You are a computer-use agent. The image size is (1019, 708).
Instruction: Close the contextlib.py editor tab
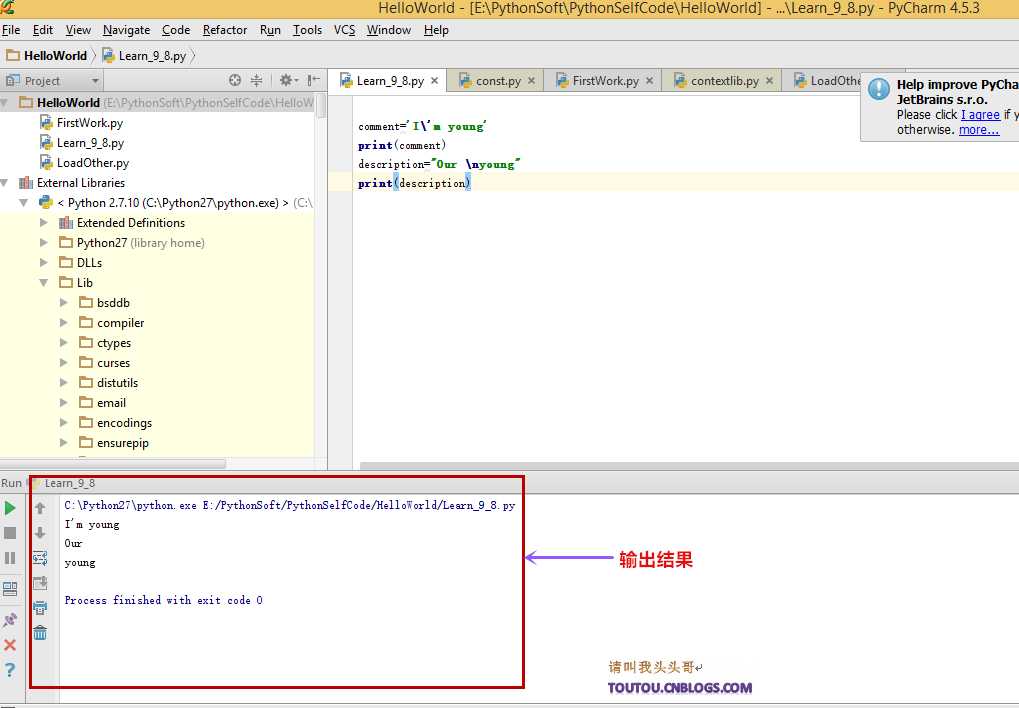(769, 81)
